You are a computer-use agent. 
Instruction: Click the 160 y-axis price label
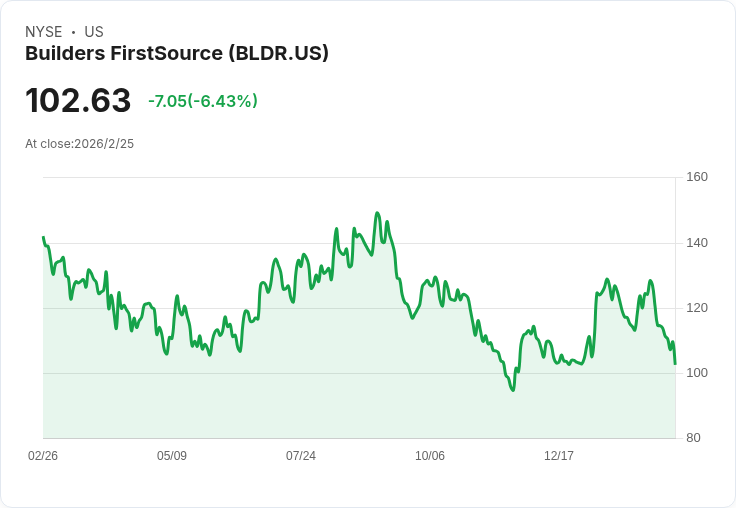coord(697,177)
